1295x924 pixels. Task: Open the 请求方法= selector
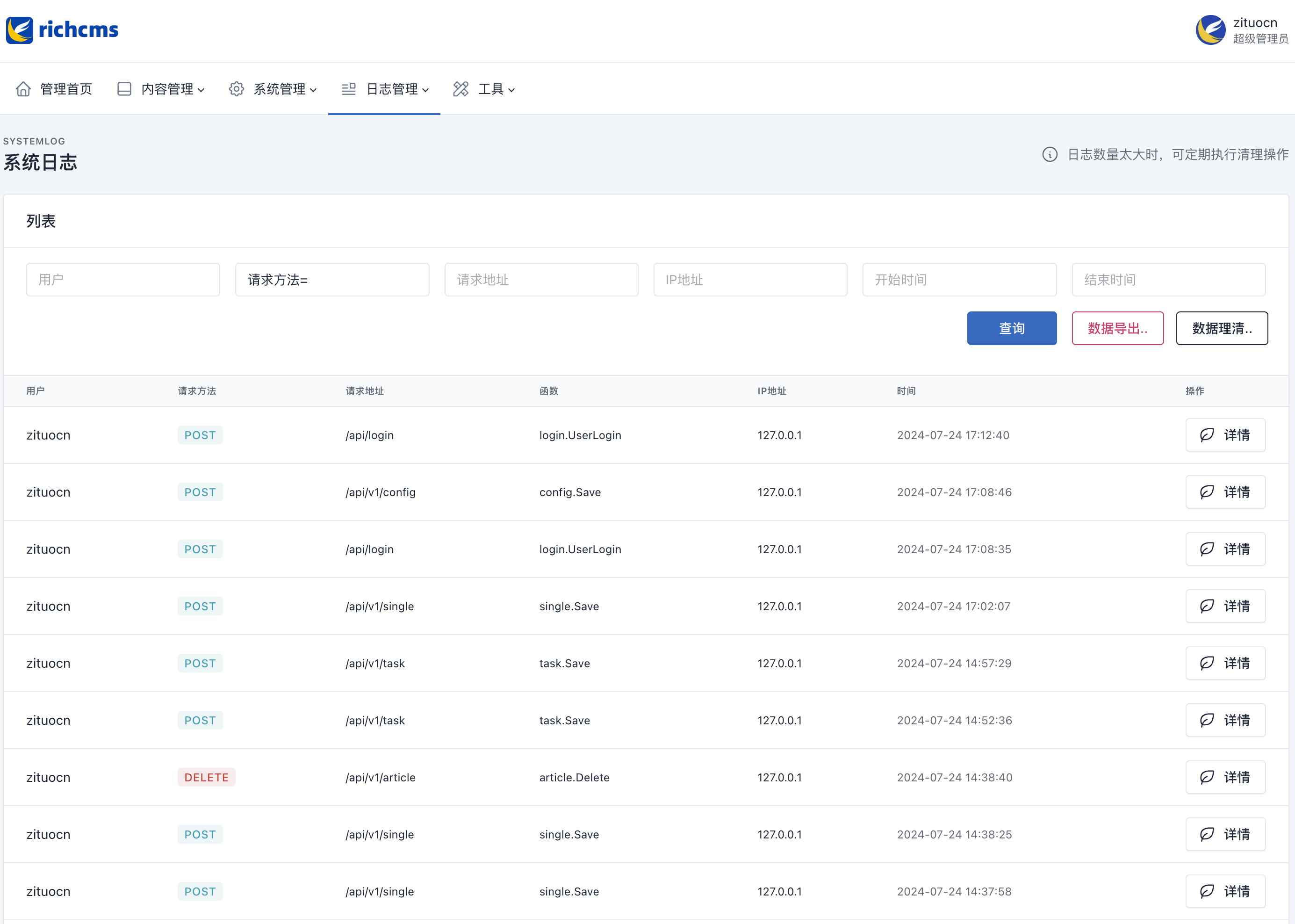pyautogui.click(x=332, y=279)
